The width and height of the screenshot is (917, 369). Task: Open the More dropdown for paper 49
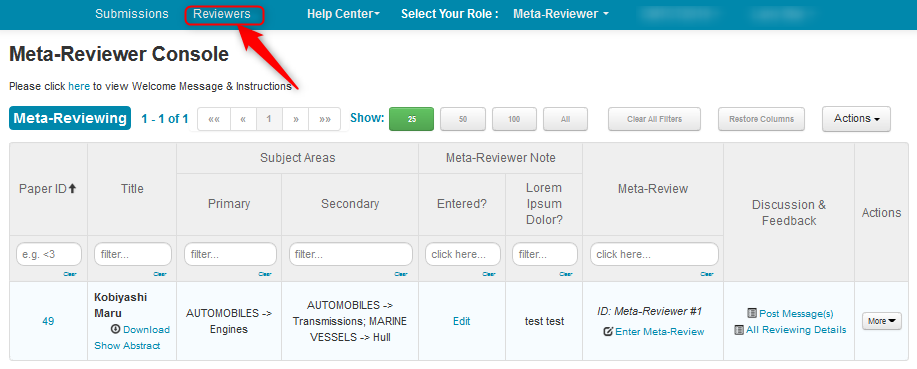point(881,321)
